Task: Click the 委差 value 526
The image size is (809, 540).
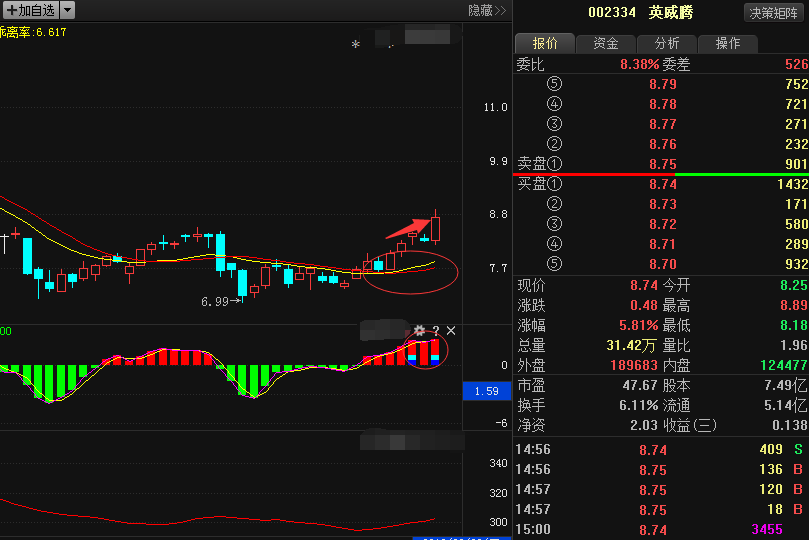Action: [796, 64]
